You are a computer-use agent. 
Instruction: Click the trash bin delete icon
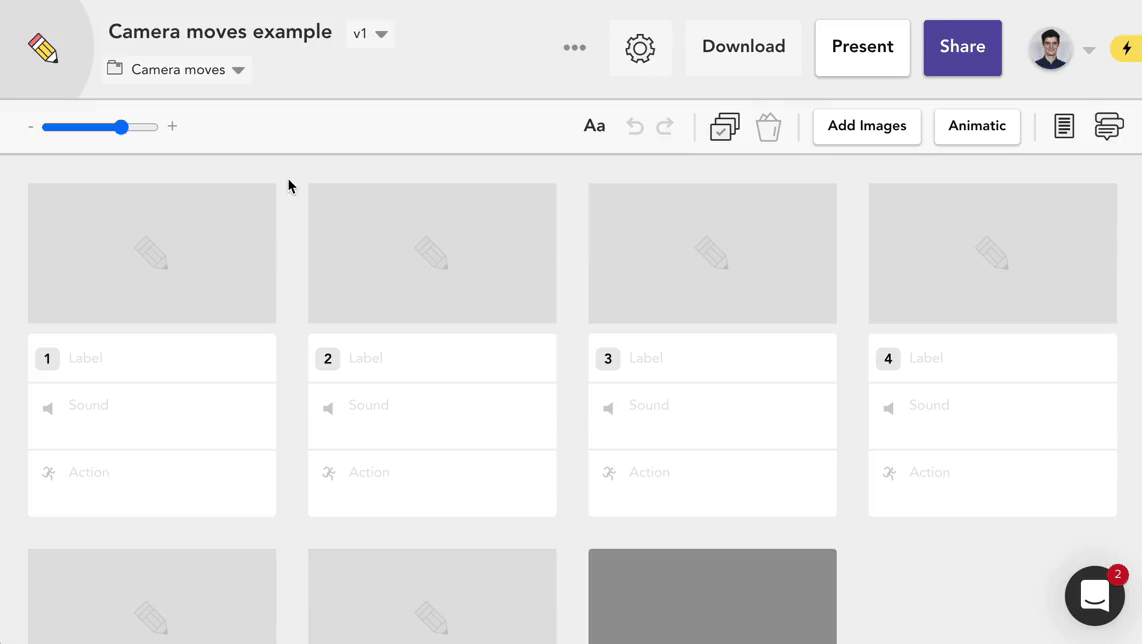768,127
